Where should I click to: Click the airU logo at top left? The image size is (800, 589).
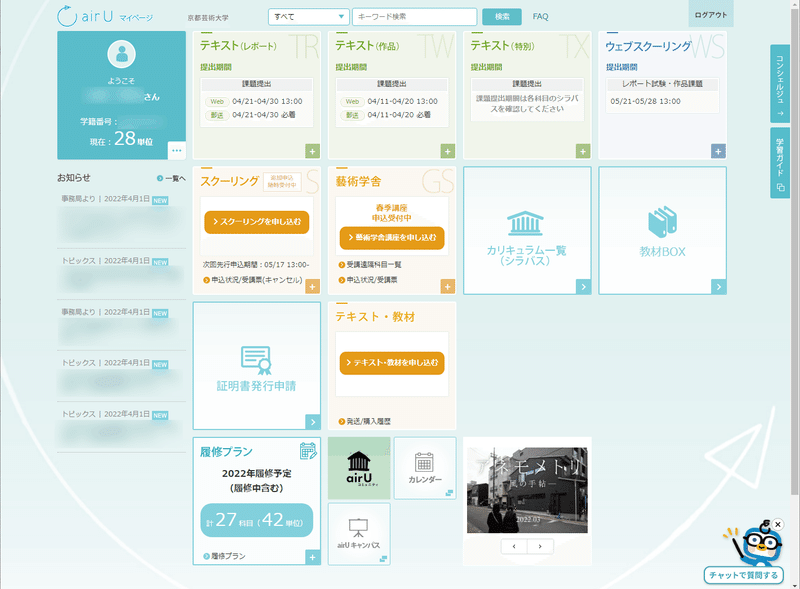point(85,16)
